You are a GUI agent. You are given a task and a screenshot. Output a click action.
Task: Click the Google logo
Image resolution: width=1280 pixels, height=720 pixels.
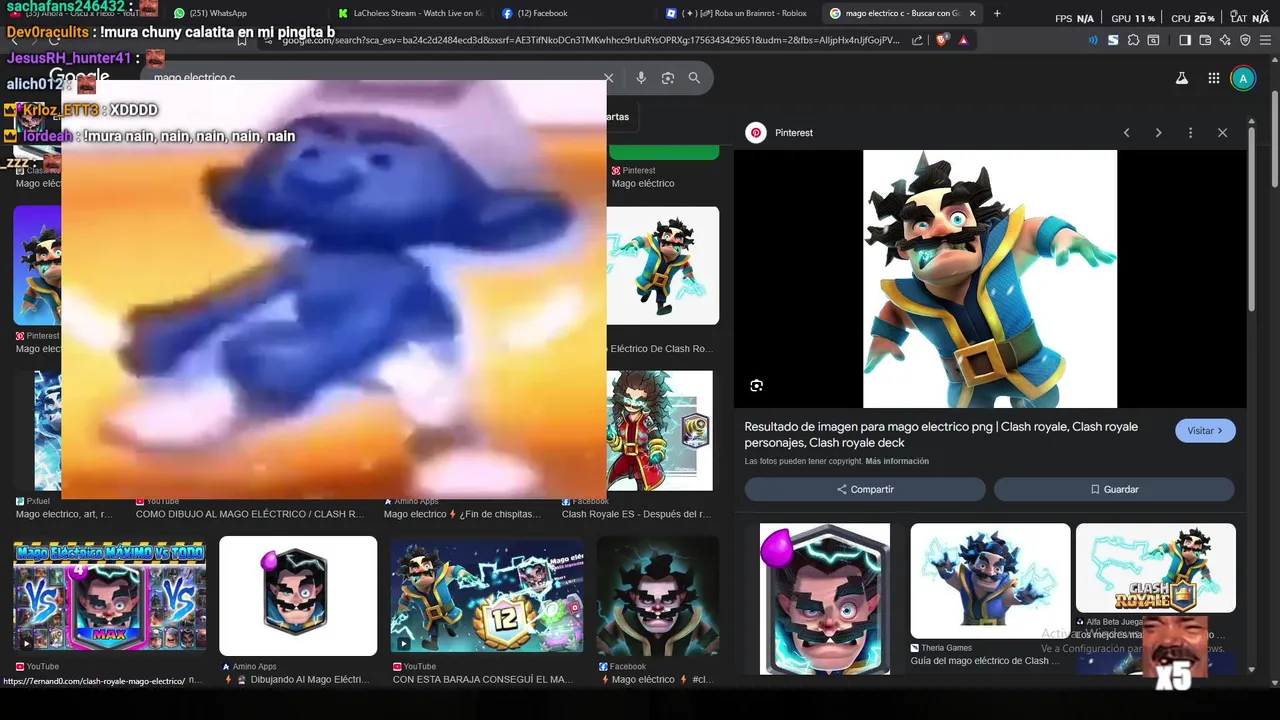pos(80,77)
